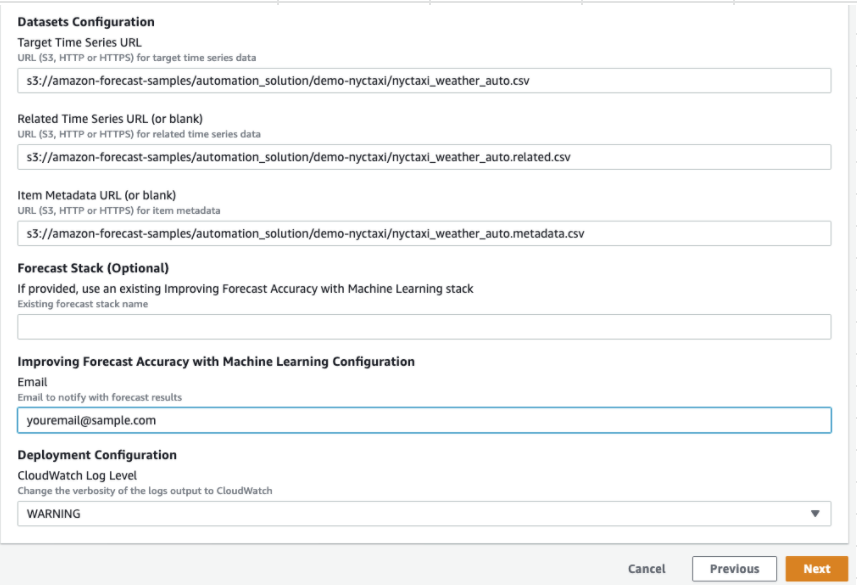Cancel the stack configuration

click(647, 568)
